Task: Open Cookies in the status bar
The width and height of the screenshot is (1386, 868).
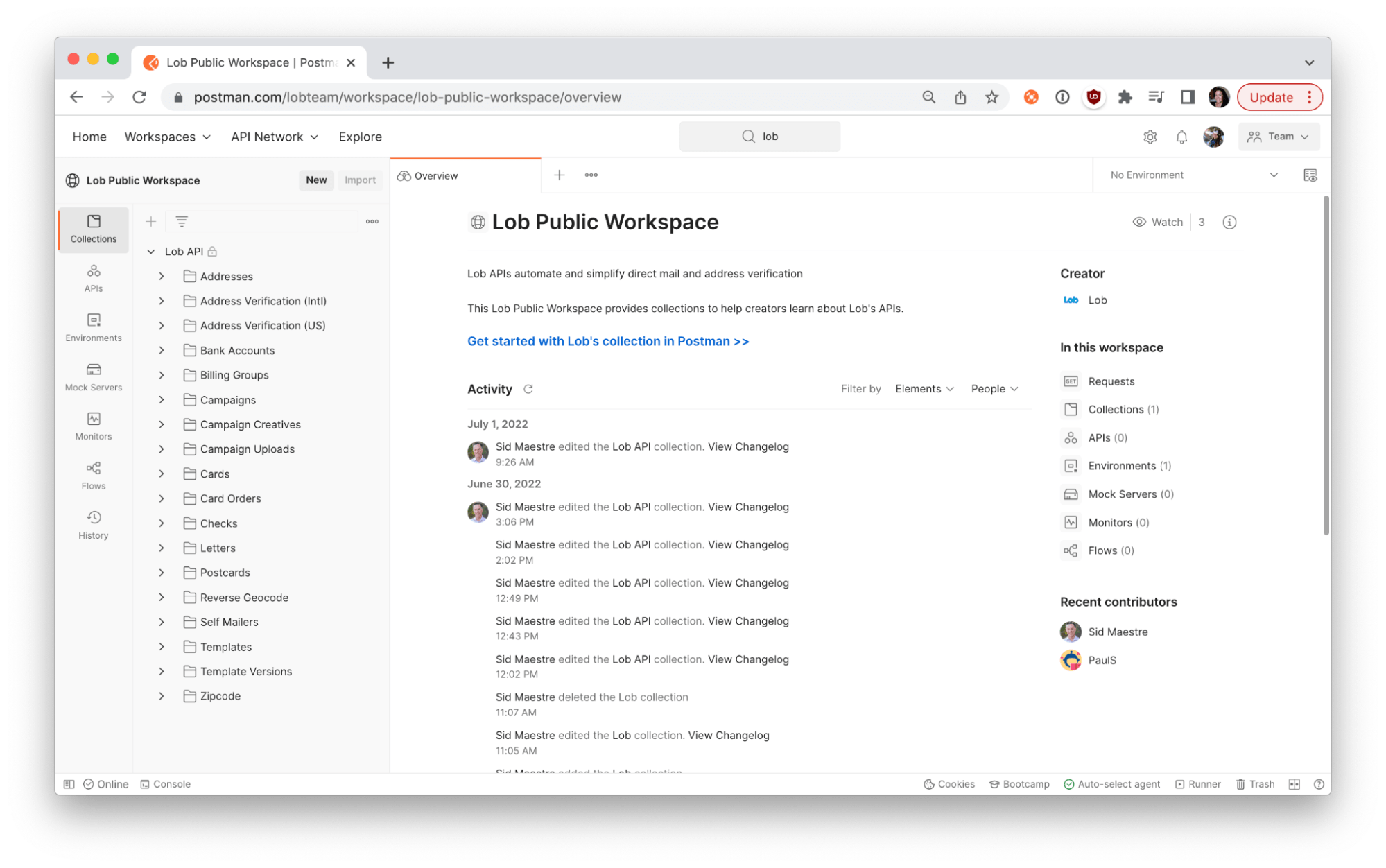Action: [949, 784]
